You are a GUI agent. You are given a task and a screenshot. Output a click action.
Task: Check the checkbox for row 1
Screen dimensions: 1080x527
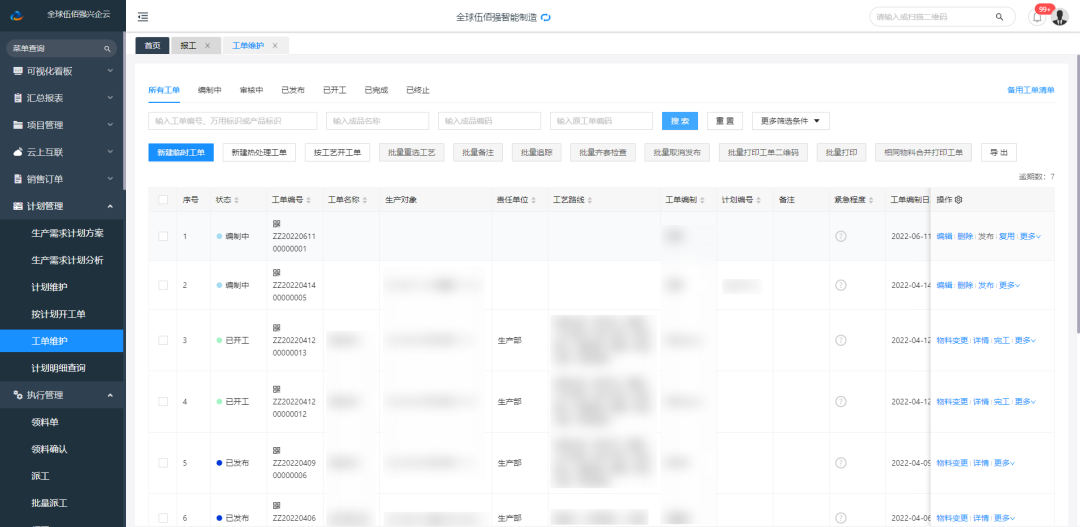click(163, 236)
